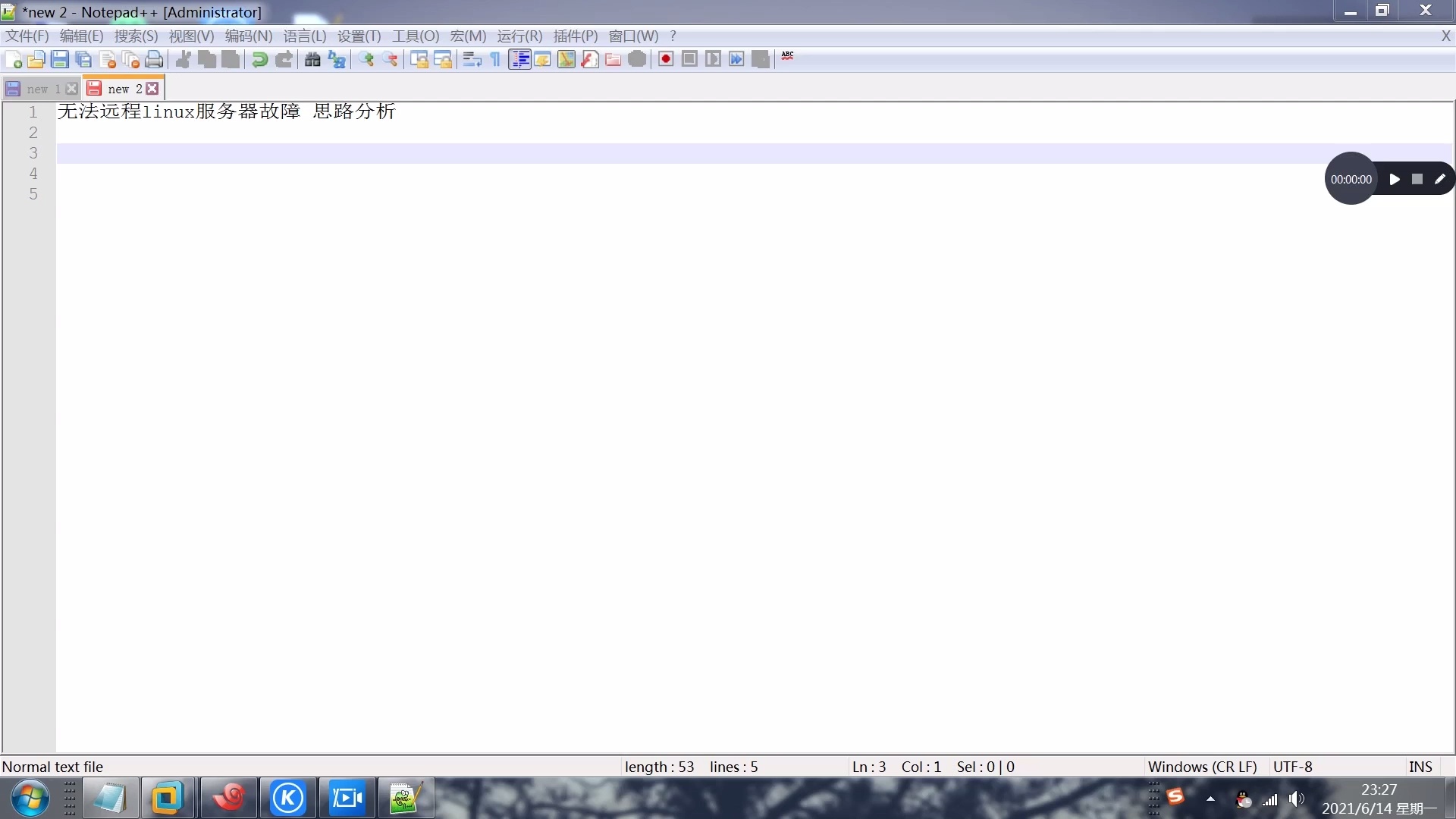Image resolution: width=1456 pixels, height=819 pixels.
Task: Open the 编码(N) encoding menu
Action: click(x=248, y=36)
